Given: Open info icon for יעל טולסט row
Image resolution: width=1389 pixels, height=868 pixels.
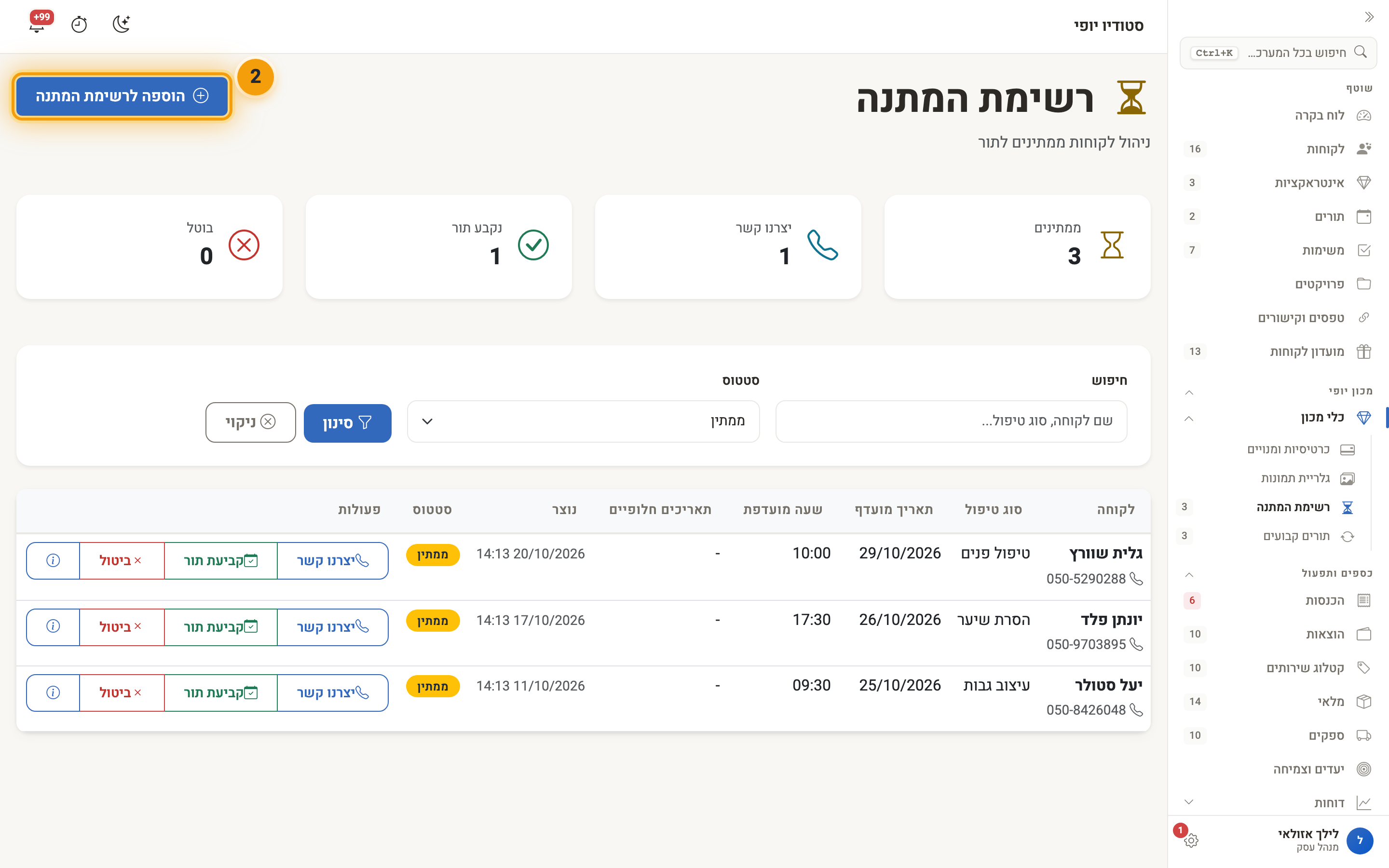Looking at the screenshot, I should coord(53,693).
